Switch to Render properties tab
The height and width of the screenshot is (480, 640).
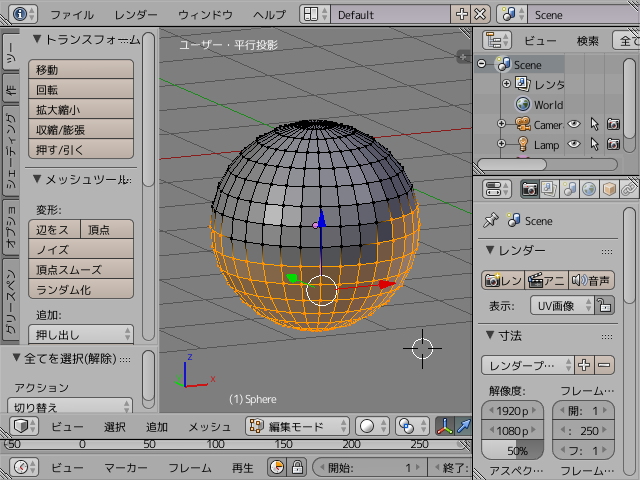530,189
